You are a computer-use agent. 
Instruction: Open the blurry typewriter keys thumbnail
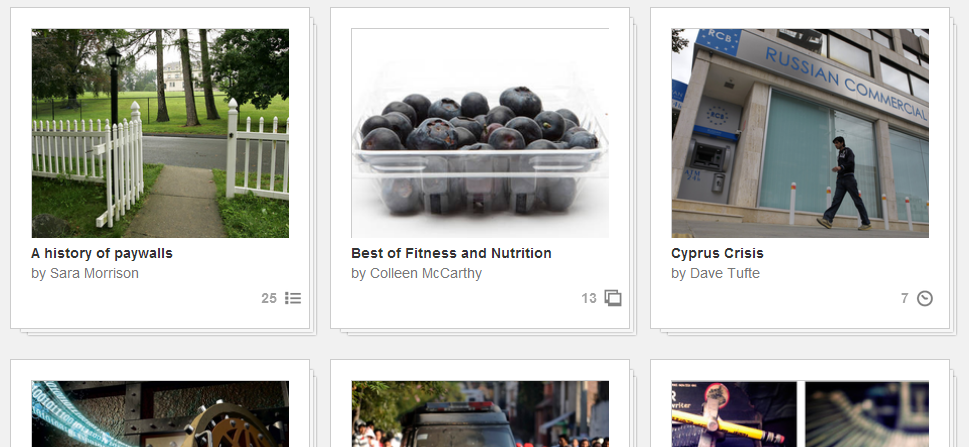click(x=867, y=414)
